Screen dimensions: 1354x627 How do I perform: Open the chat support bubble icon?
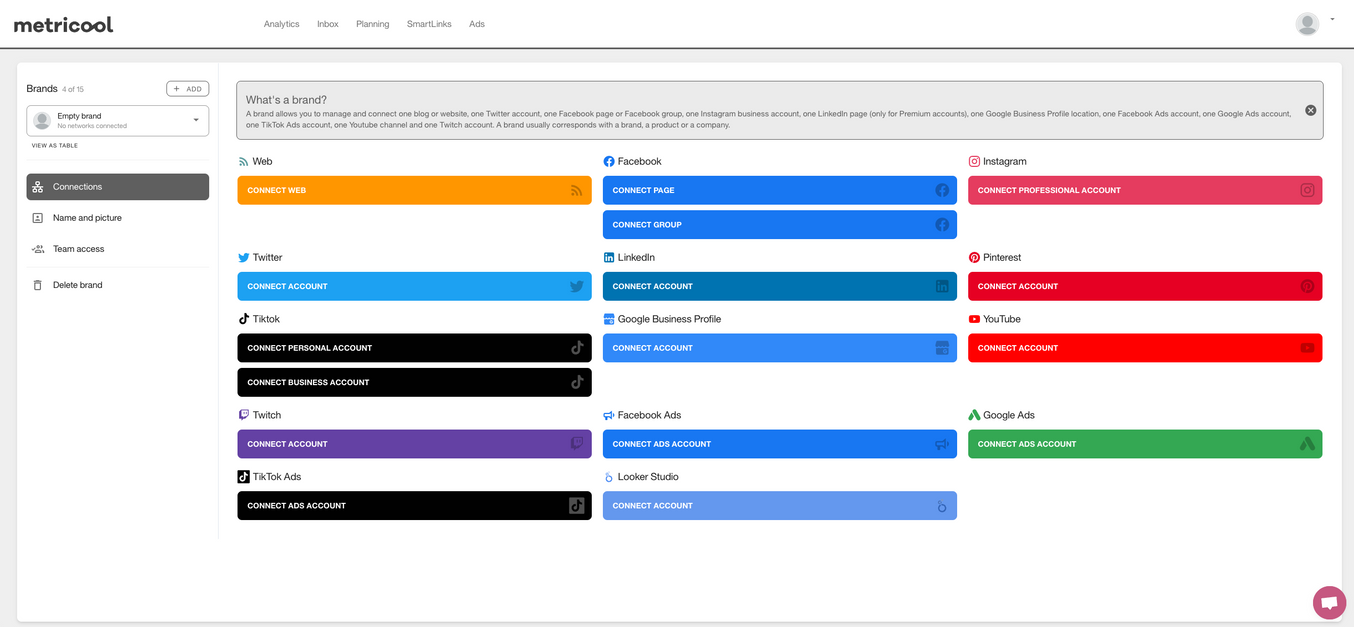pos(1329,603)
